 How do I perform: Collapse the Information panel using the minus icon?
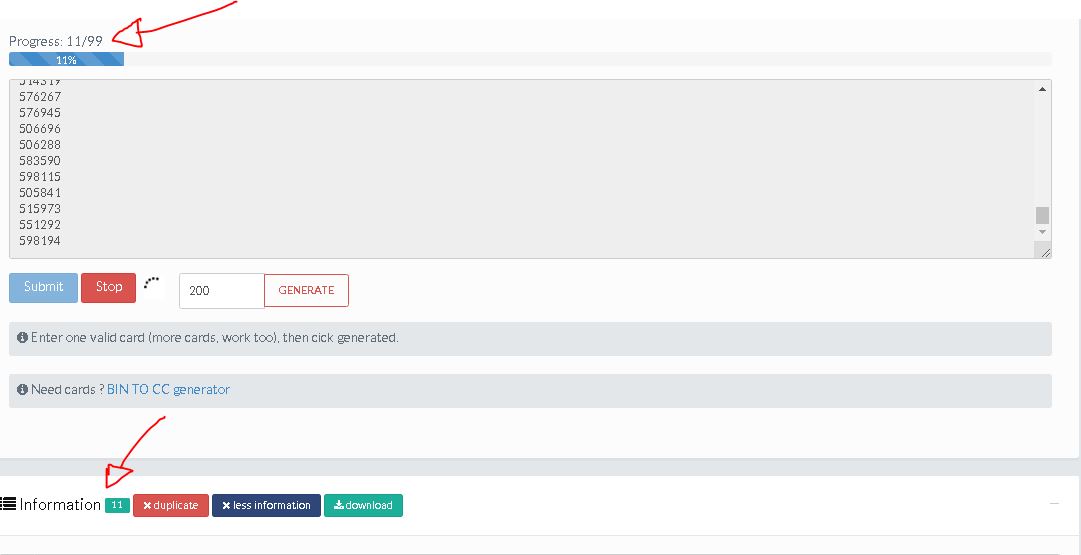[x=1054, y=504]
